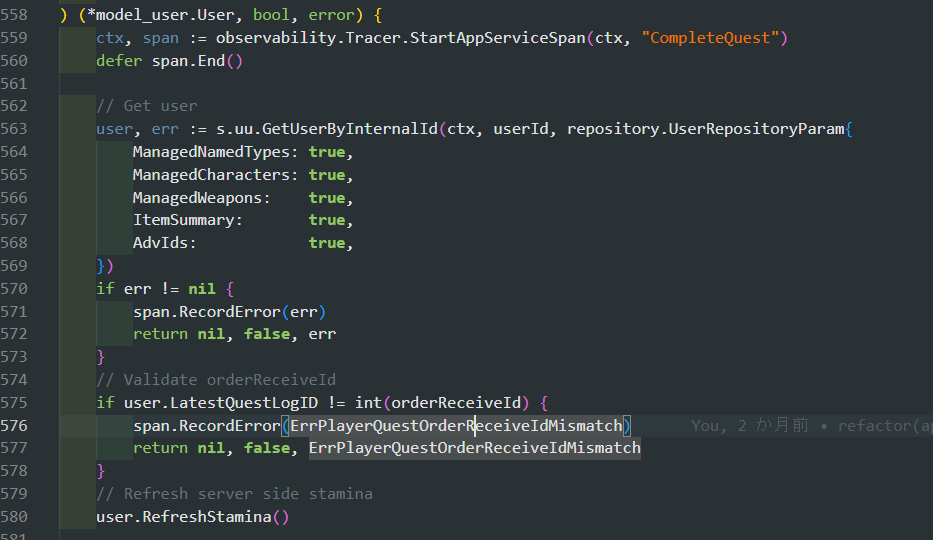Click the ManagedNamedTypes field name

211,152
